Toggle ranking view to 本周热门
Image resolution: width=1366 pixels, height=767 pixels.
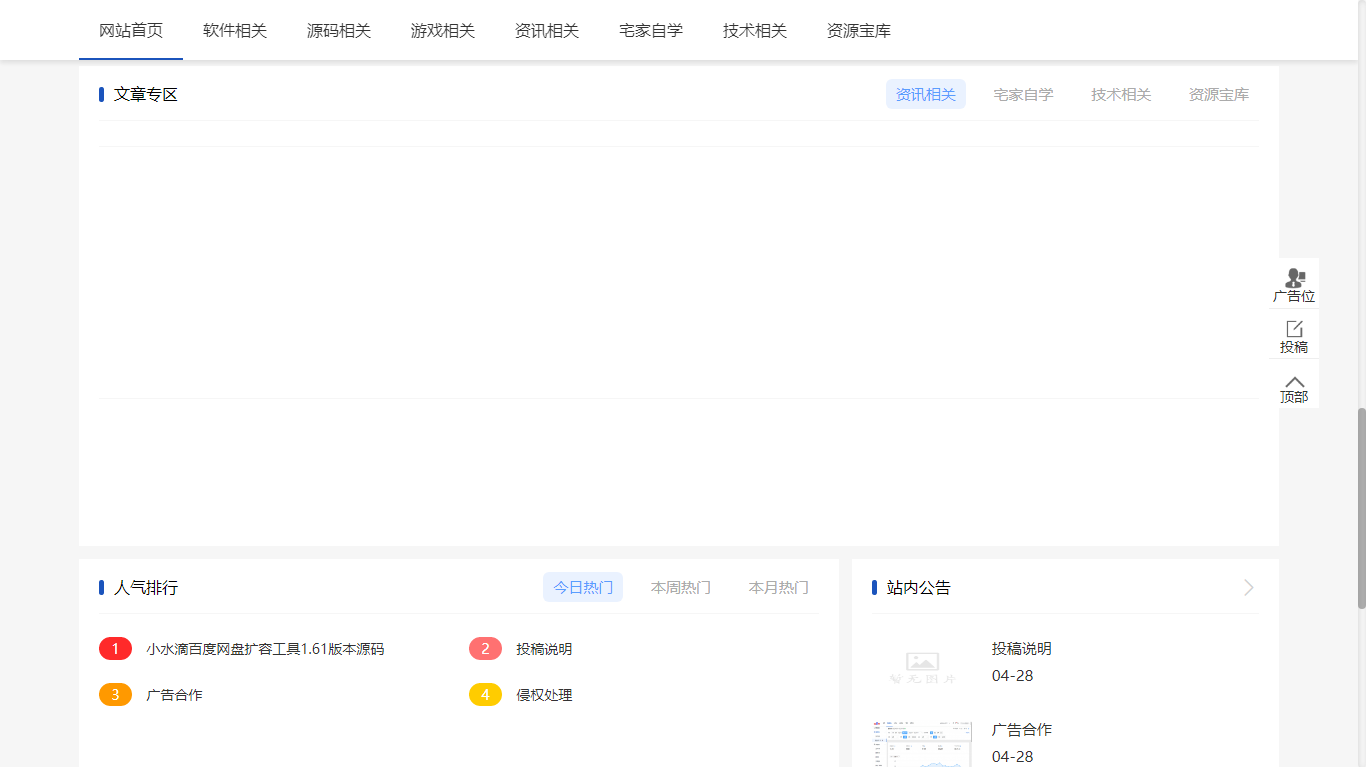pyautogui.click(x=680, y=587)
